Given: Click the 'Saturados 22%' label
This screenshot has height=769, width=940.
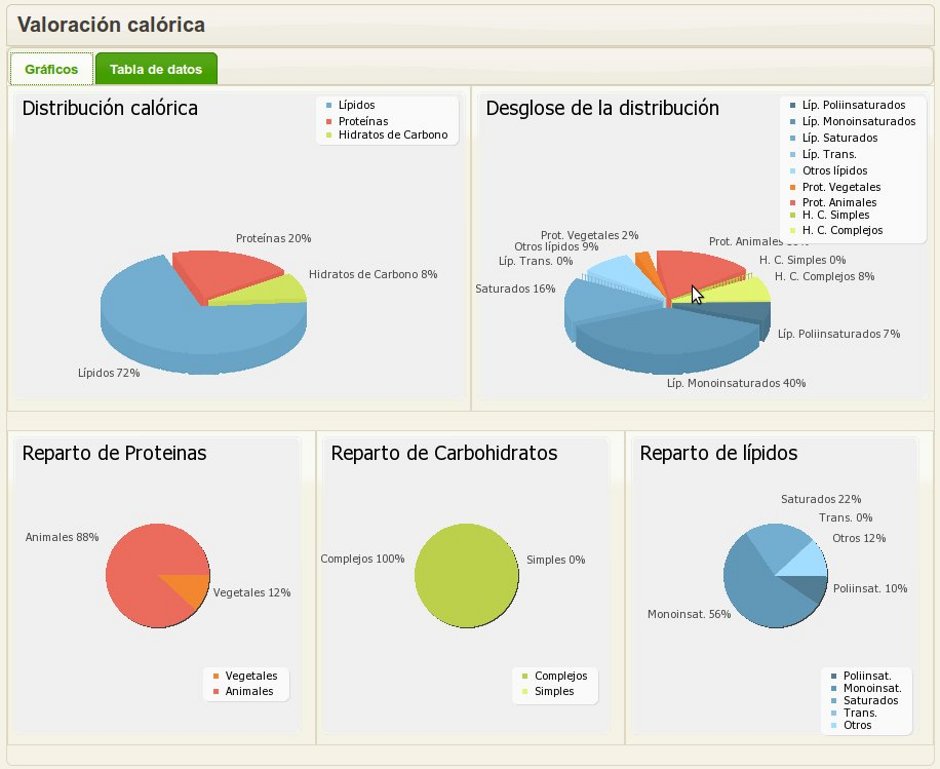Looking at the screenshot, I should click(x=821, y=499).
